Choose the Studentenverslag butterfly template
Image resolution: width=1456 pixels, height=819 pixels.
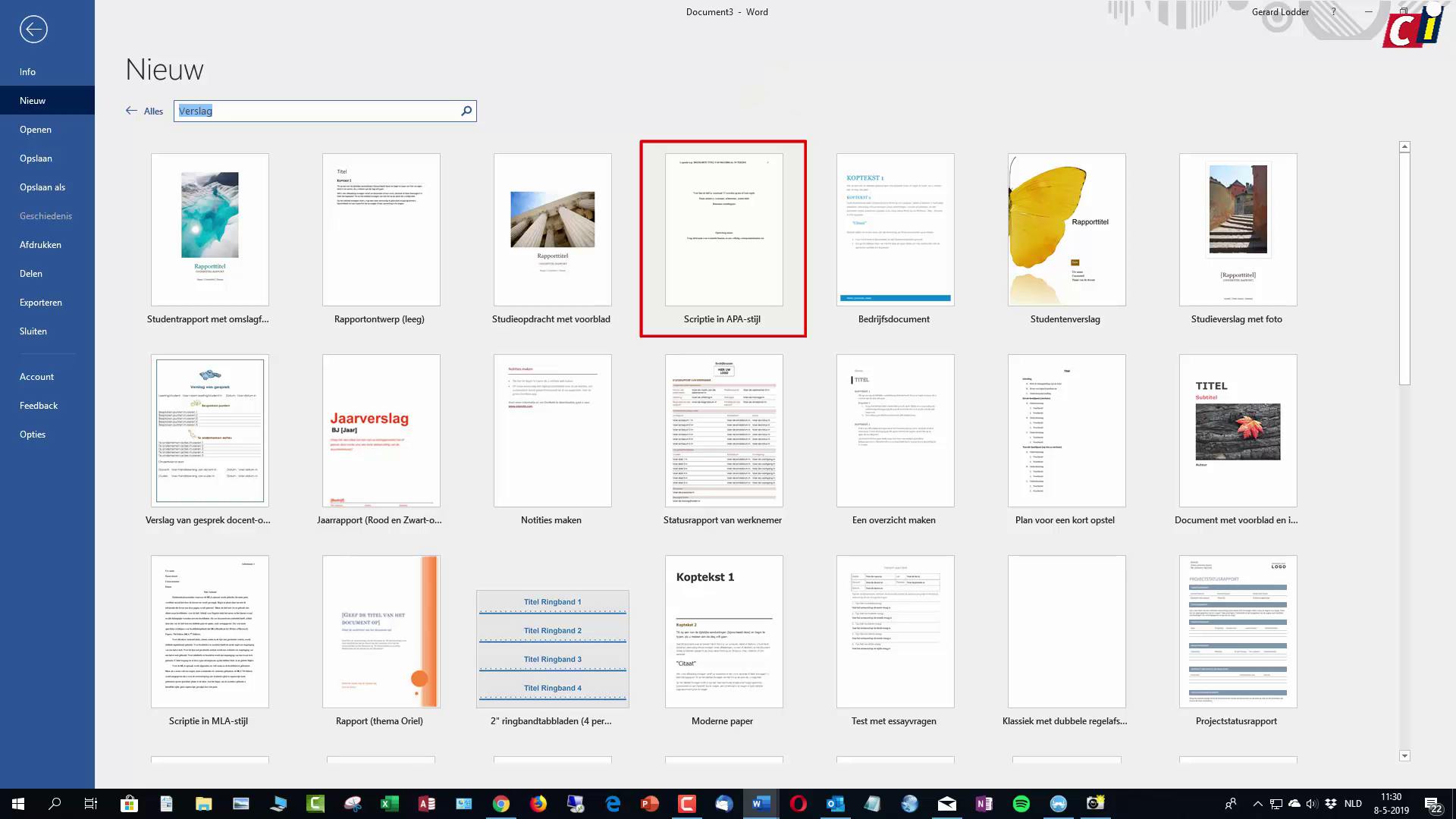(1065, 231)
